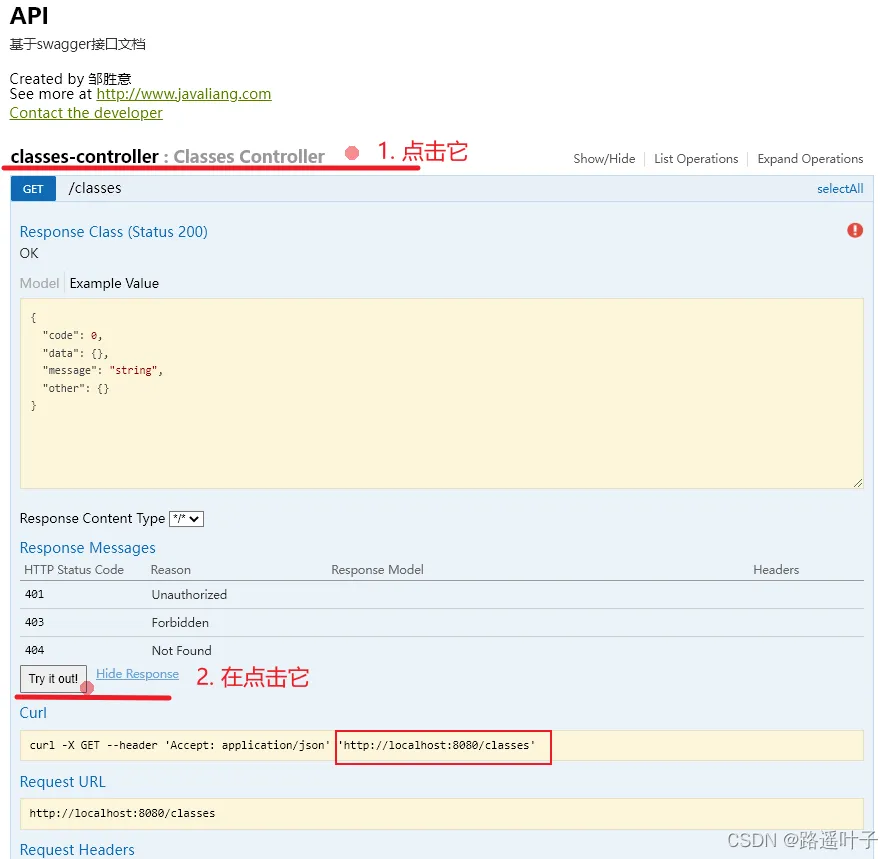The height and width of the screenshot is (859, 893).
Task: Click the 403 status code cell
Action: tap(34, 622)
